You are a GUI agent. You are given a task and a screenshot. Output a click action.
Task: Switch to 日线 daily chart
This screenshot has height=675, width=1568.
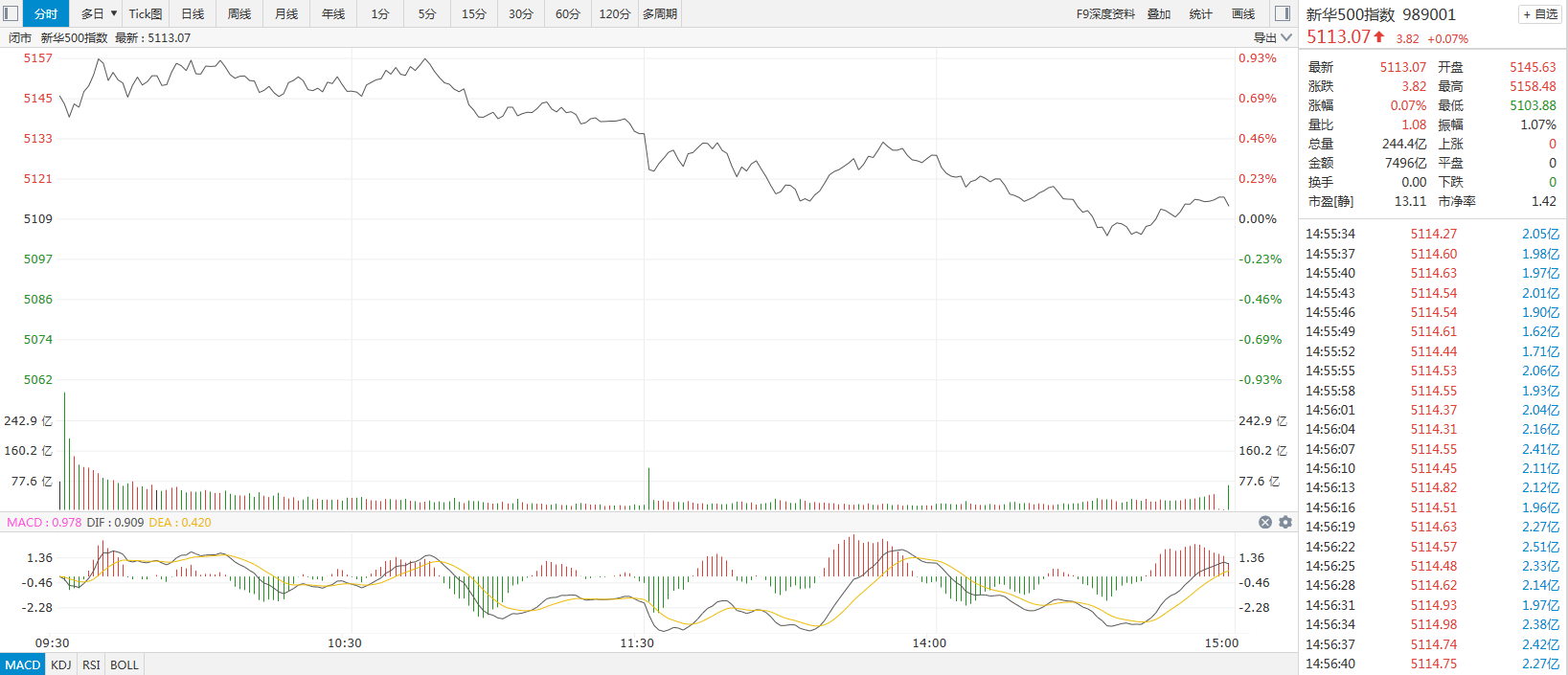point(193,13)
